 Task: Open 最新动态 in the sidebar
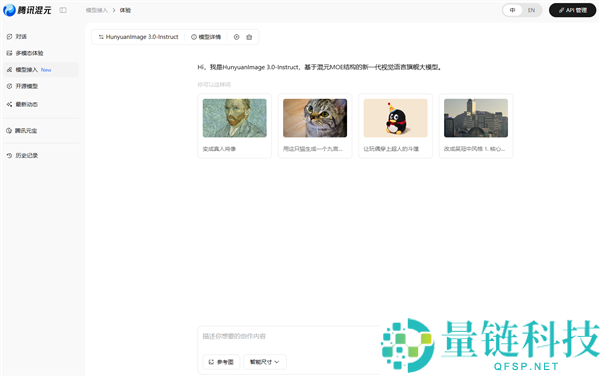point(41,104)
